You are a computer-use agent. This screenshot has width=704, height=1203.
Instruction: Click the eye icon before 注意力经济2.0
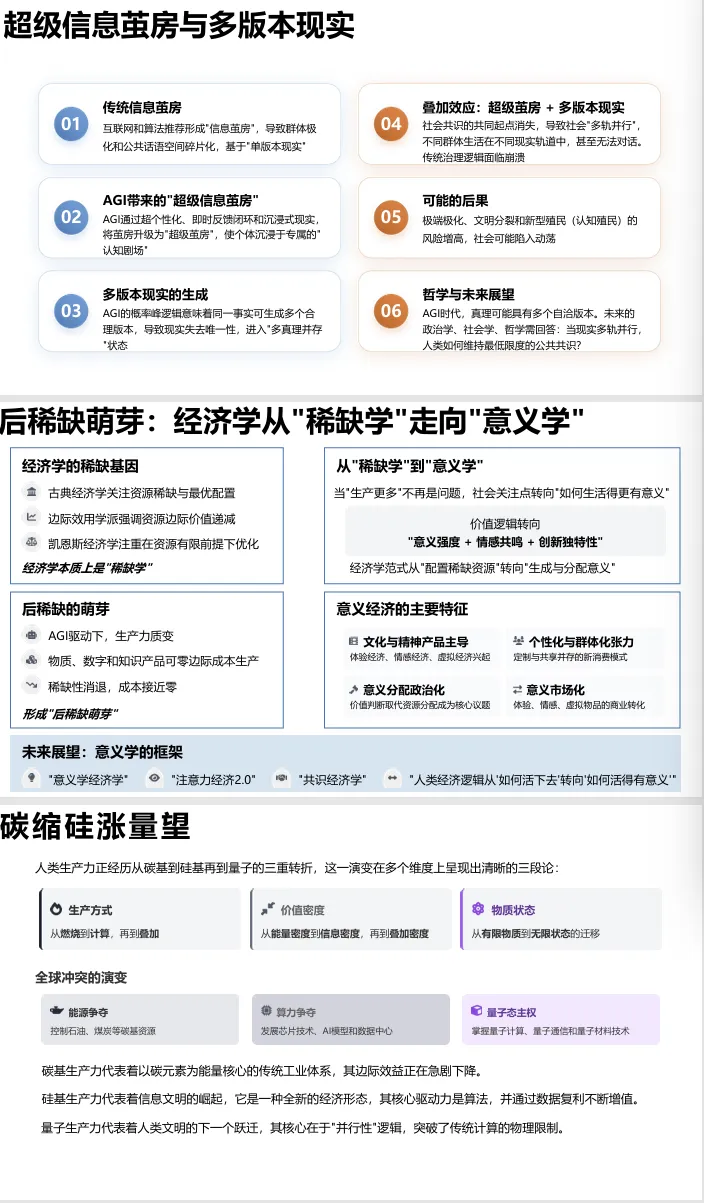coord(154,778)
